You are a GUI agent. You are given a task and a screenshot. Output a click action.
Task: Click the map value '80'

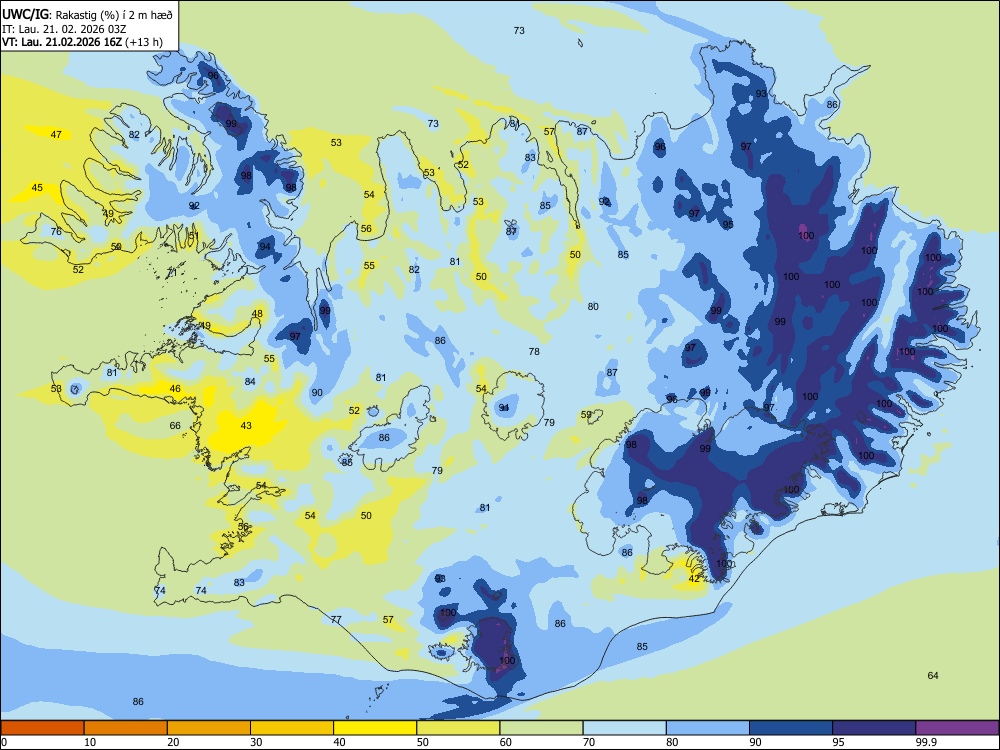(x=593, y=307)
